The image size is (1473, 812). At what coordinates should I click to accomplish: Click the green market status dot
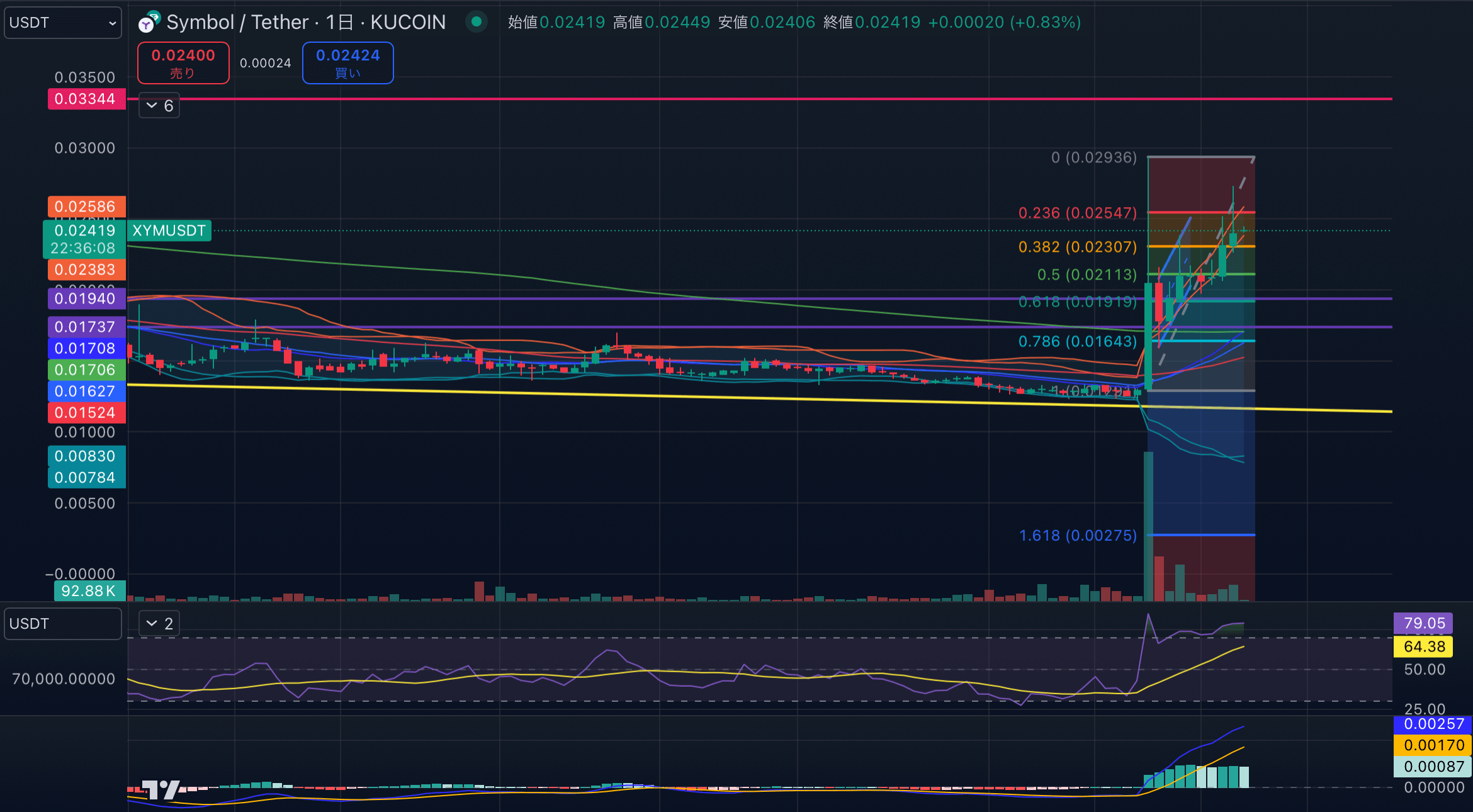tap(477, 22)
